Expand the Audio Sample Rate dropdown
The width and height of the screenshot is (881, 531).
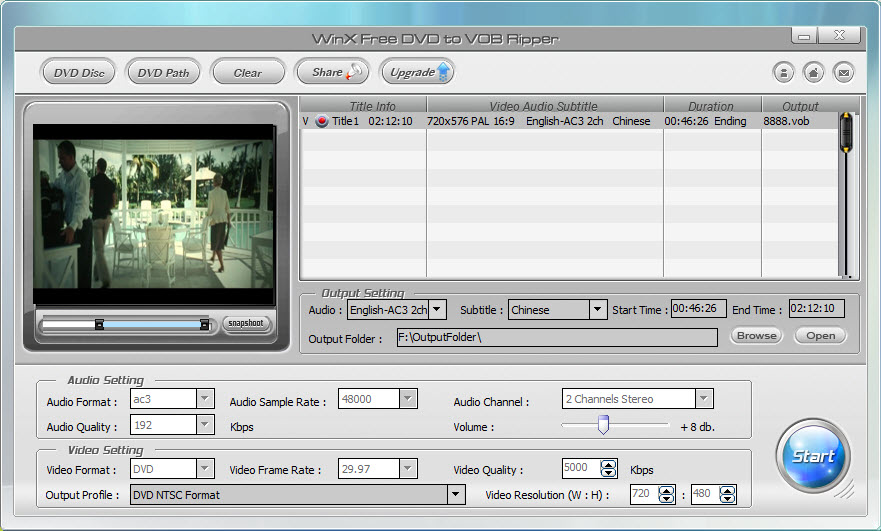pyautogui.click(x=408, y=399)
